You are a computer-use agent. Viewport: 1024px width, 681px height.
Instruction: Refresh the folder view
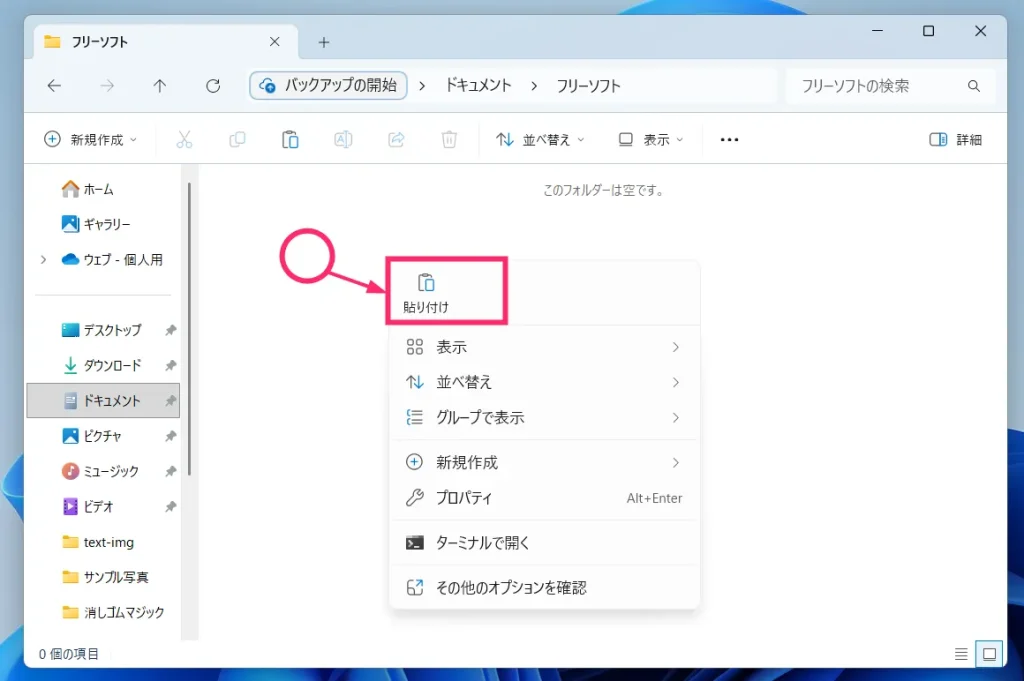213,86
